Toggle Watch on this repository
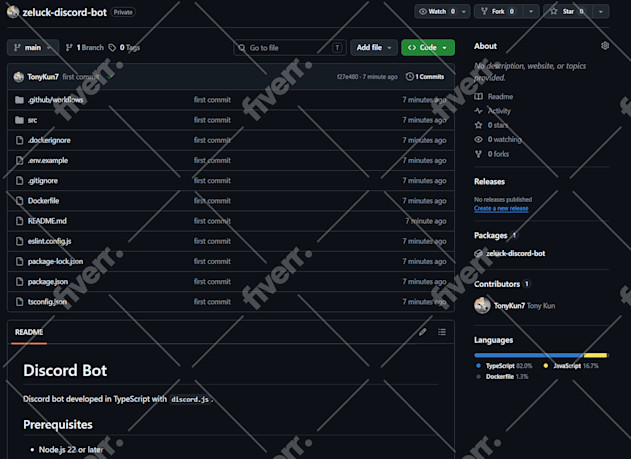 pyautogui.click(x=437, y=11)
